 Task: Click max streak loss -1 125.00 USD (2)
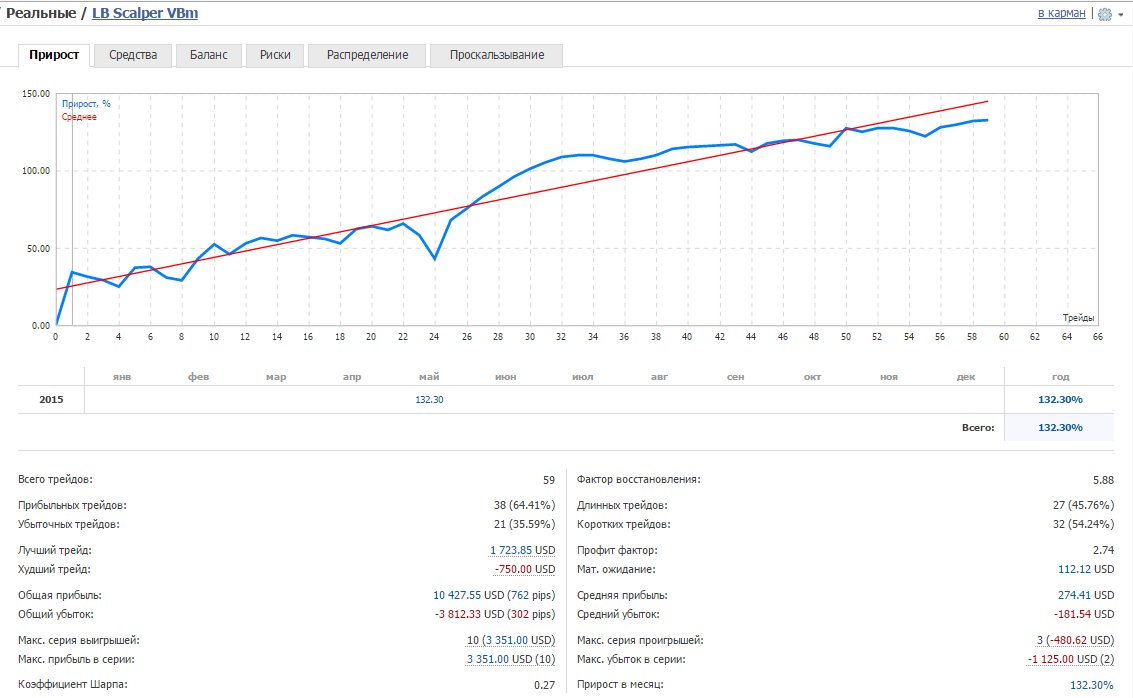click(x=1071, y=659)
